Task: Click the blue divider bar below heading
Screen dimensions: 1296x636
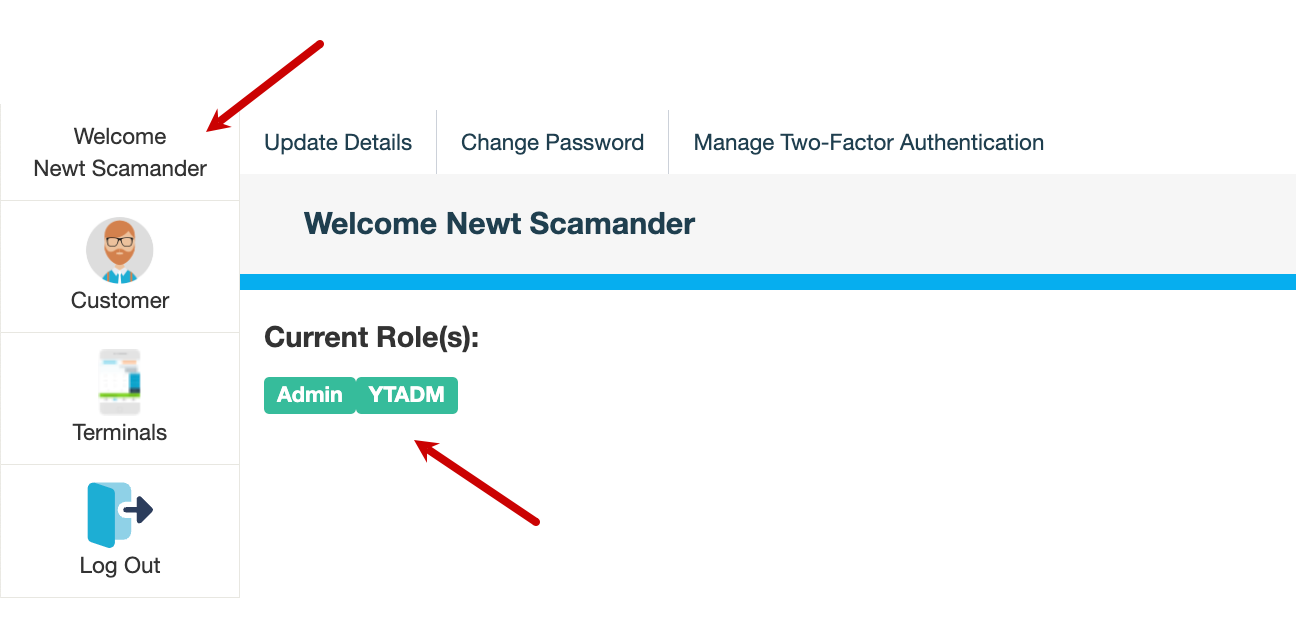Action: click(768, 282)
